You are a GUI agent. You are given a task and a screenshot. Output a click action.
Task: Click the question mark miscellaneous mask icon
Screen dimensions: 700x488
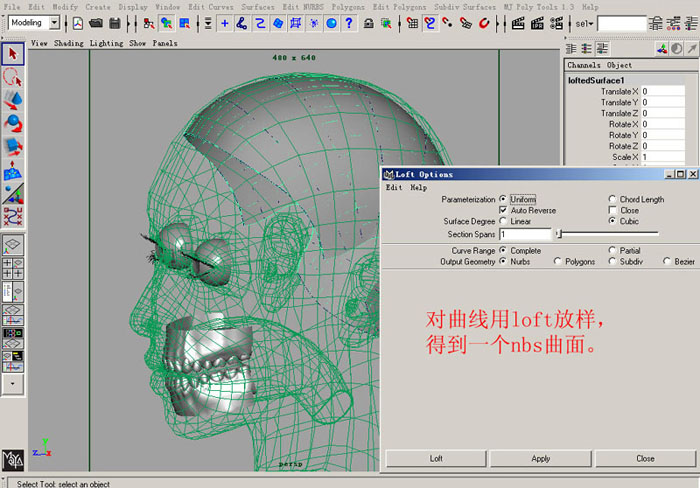pos(349,23)
